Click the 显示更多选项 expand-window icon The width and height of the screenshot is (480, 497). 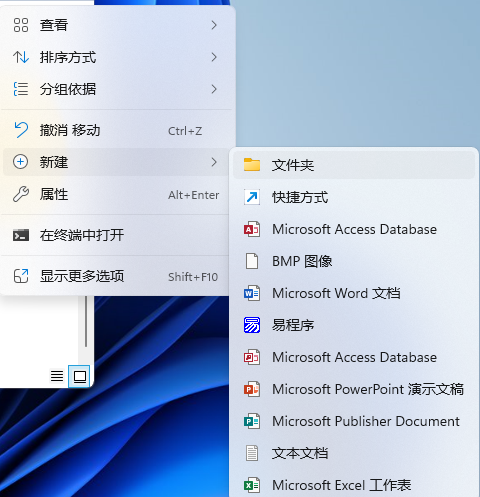click(21, 276)
